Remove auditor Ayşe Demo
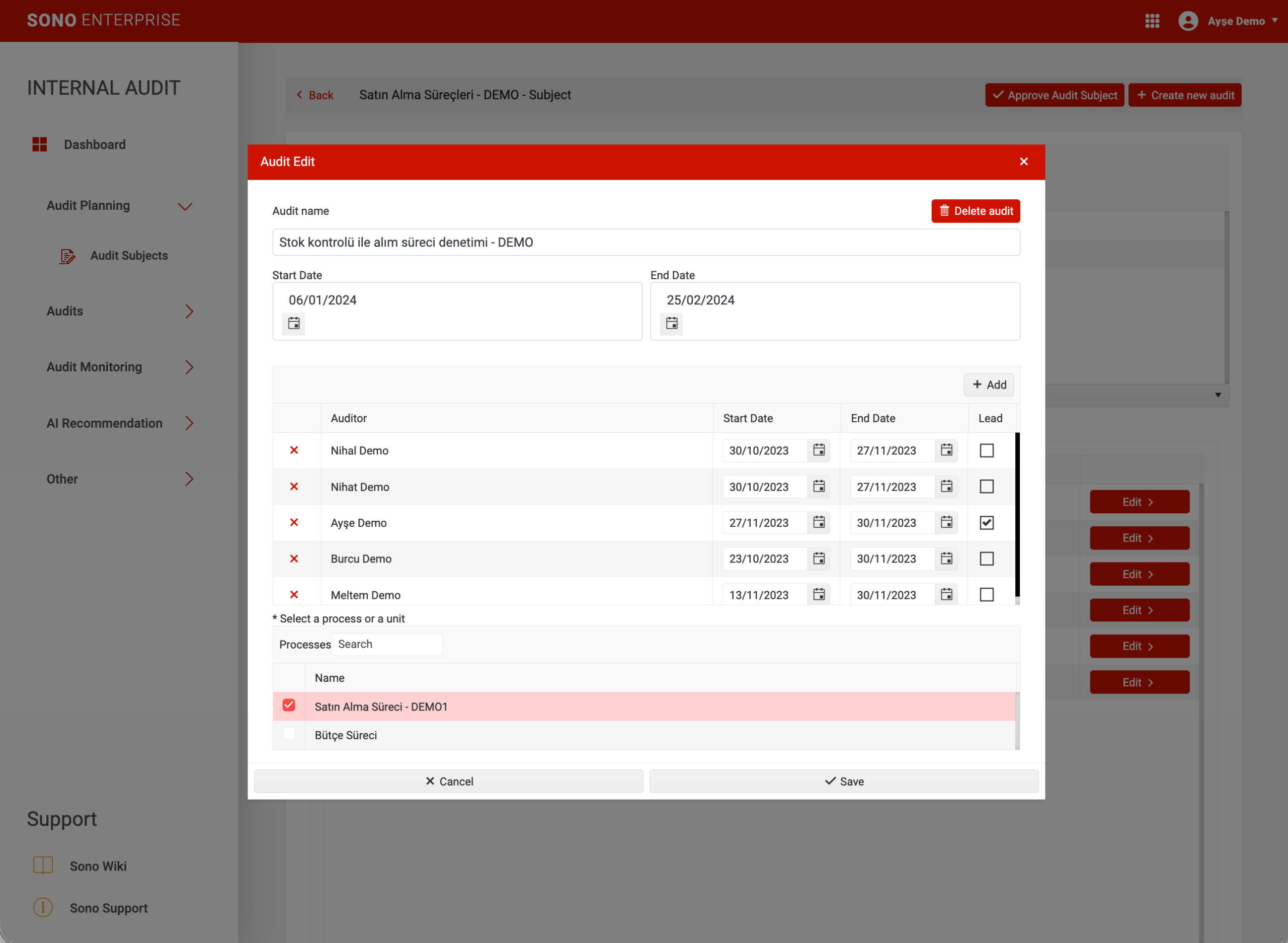 (294, 522)
